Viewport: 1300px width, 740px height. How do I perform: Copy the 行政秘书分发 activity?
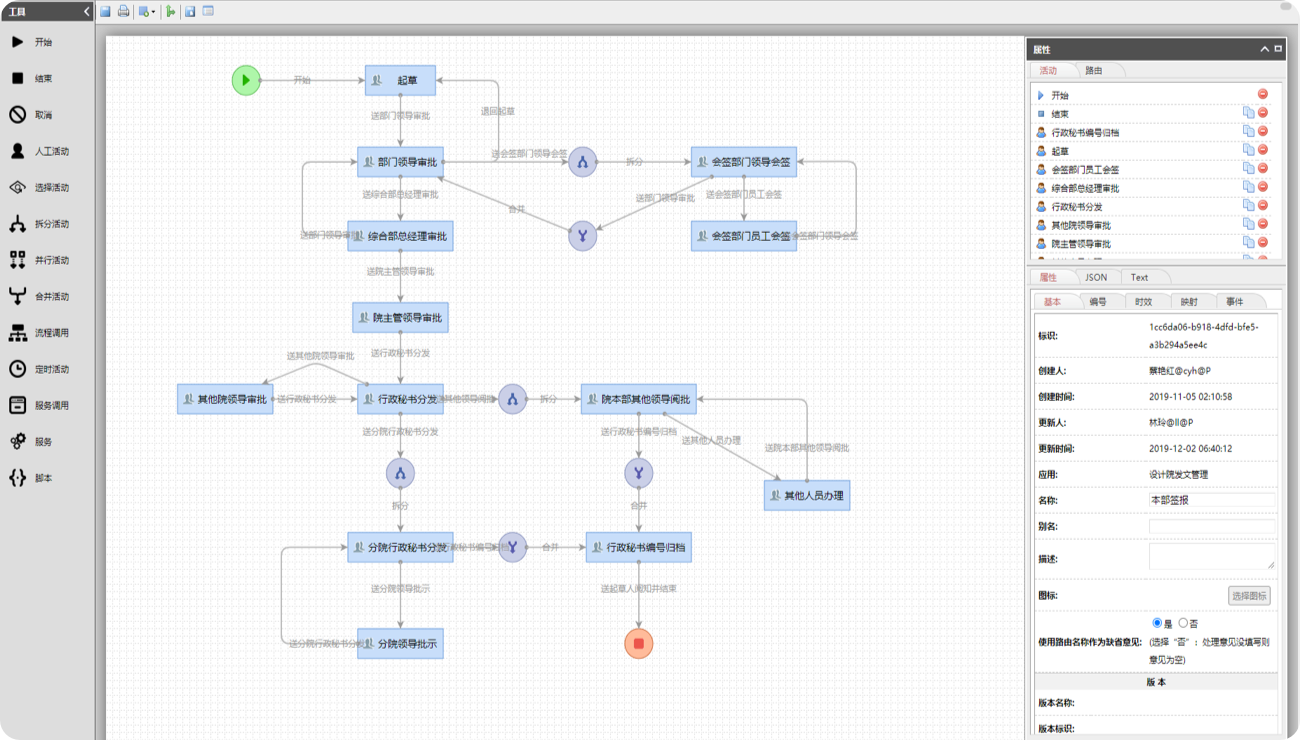(x=1248, y=206)
